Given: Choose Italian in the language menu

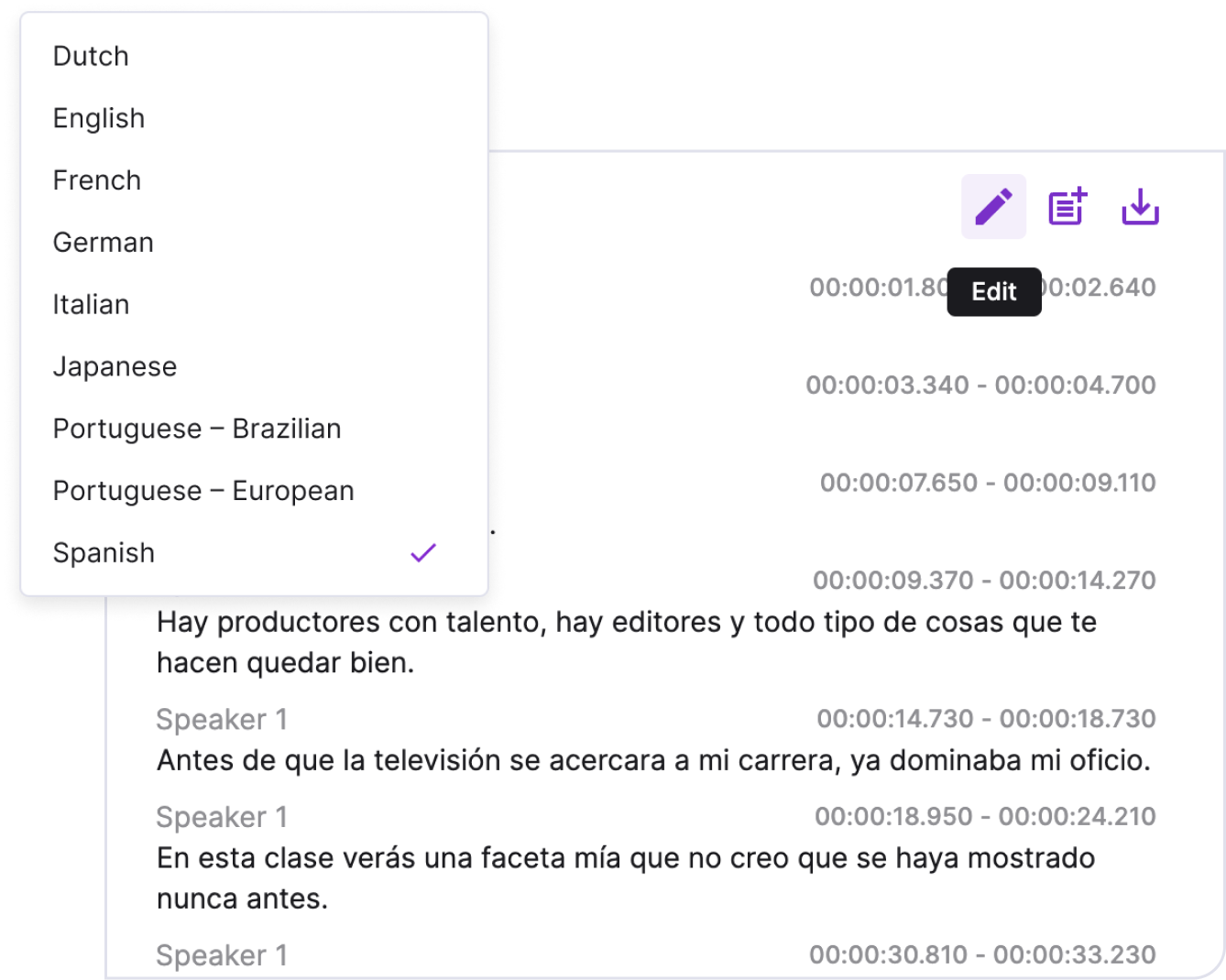Looking at the screenshot, I should click(x=91, y=303).
